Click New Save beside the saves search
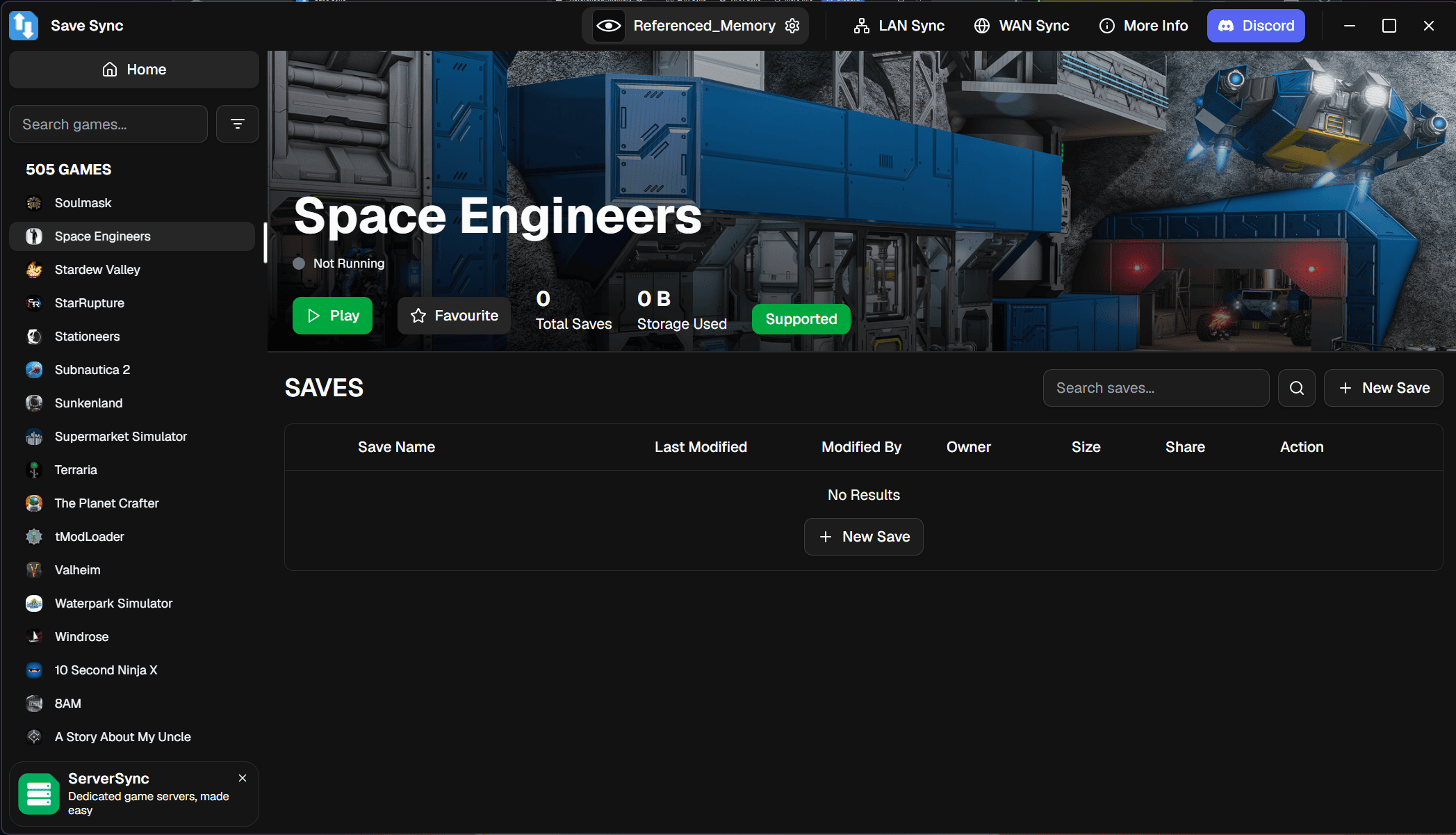Screen dimensions: 1456x835 point(1383,388)
